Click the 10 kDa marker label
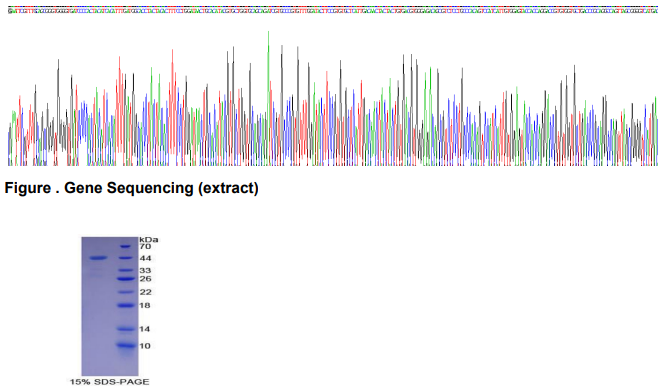Screen dimensions: 666x392 pos(145,346)
